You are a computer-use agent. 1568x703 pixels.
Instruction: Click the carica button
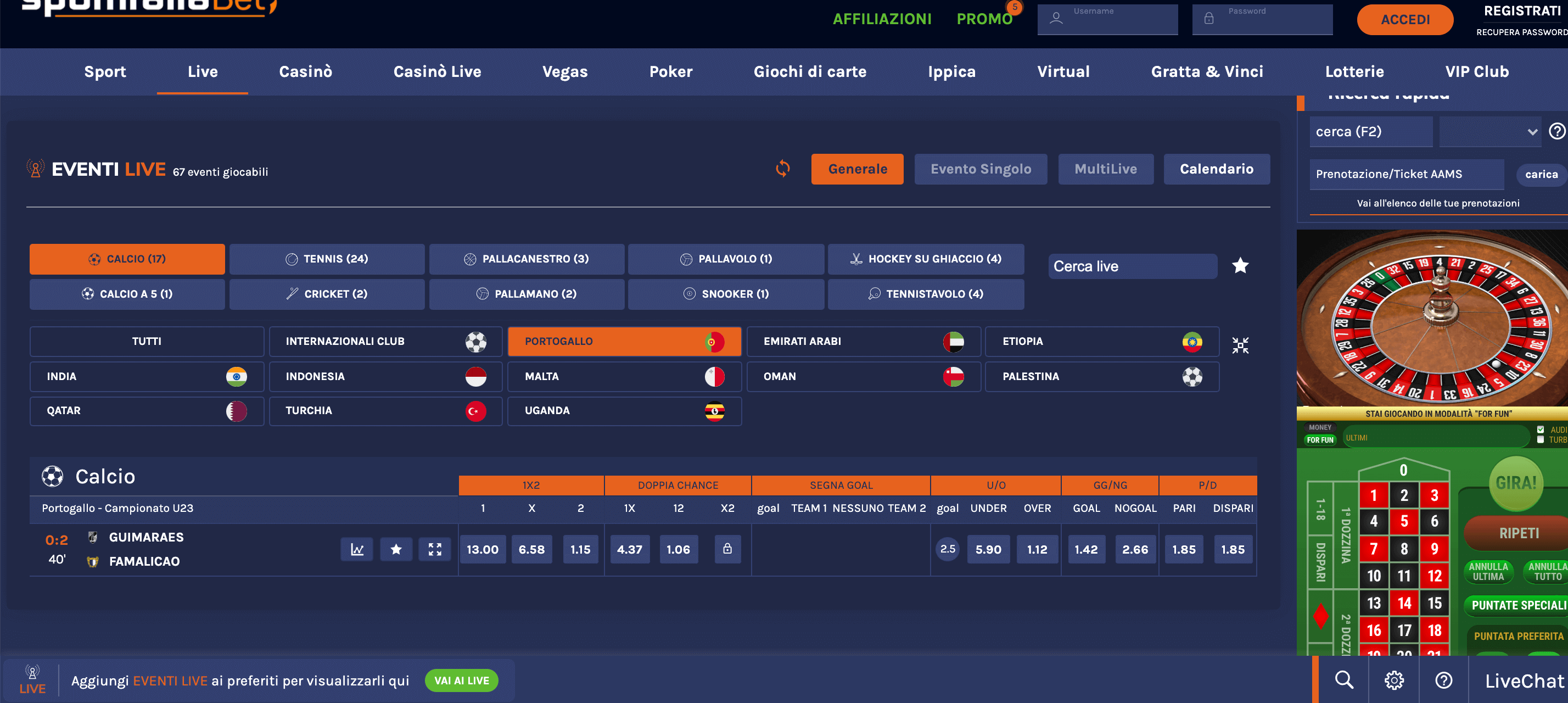(1541, 175)
